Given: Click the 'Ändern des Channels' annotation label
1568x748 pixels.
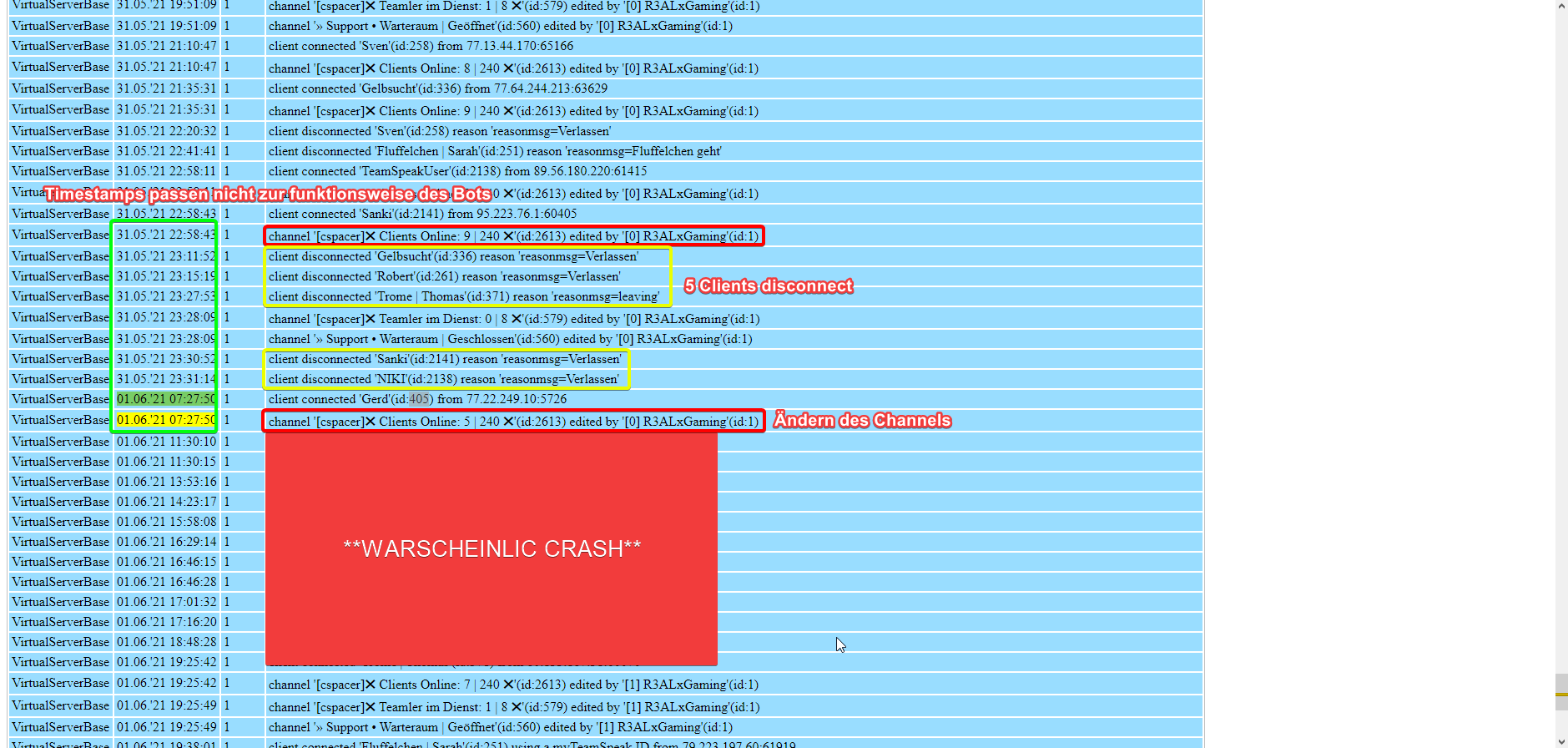Looking at the screenshot, I should [x=862, y=420].
